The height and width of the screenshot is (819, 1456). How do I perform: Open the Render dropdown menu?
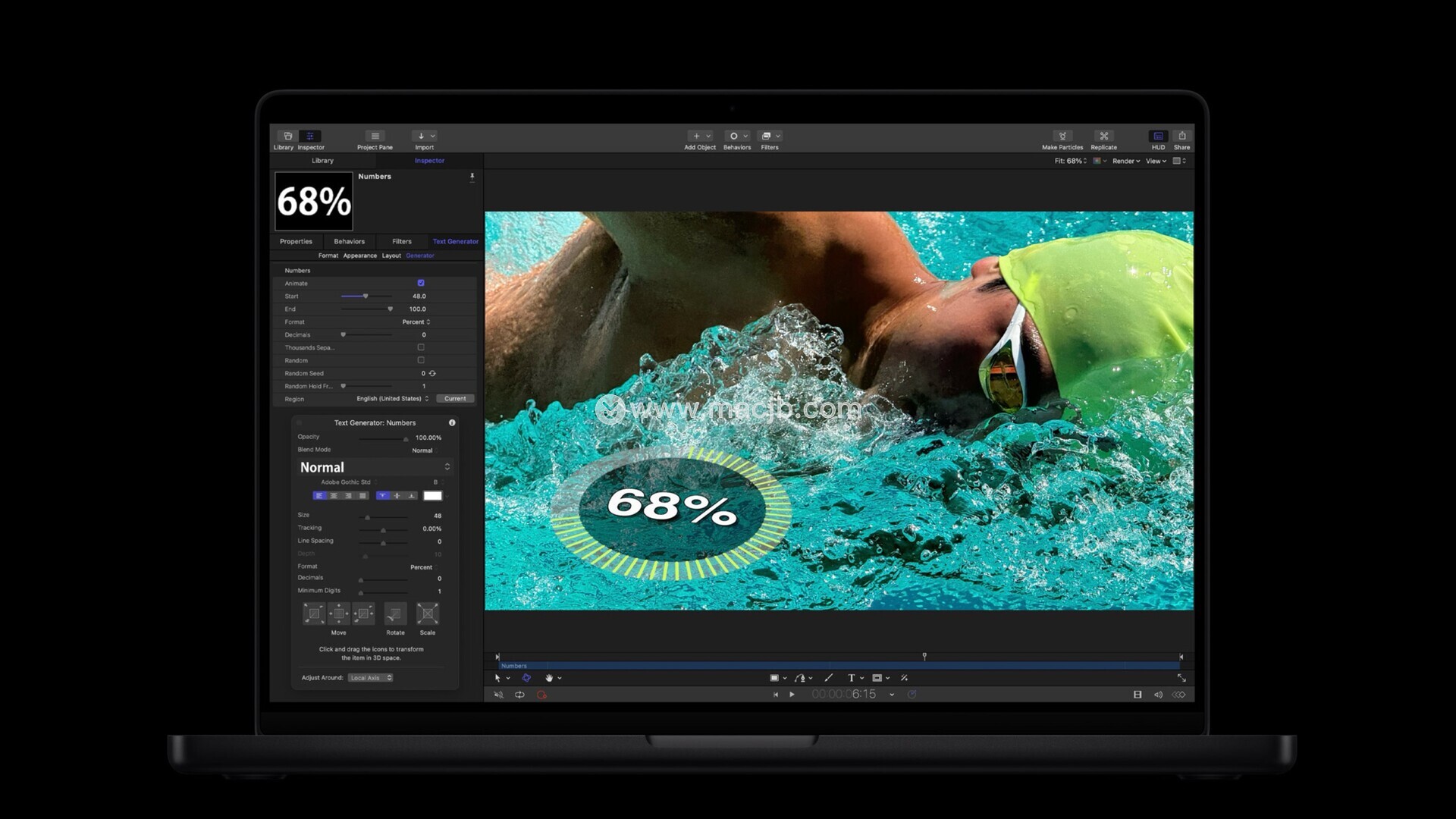(1126, 161)
